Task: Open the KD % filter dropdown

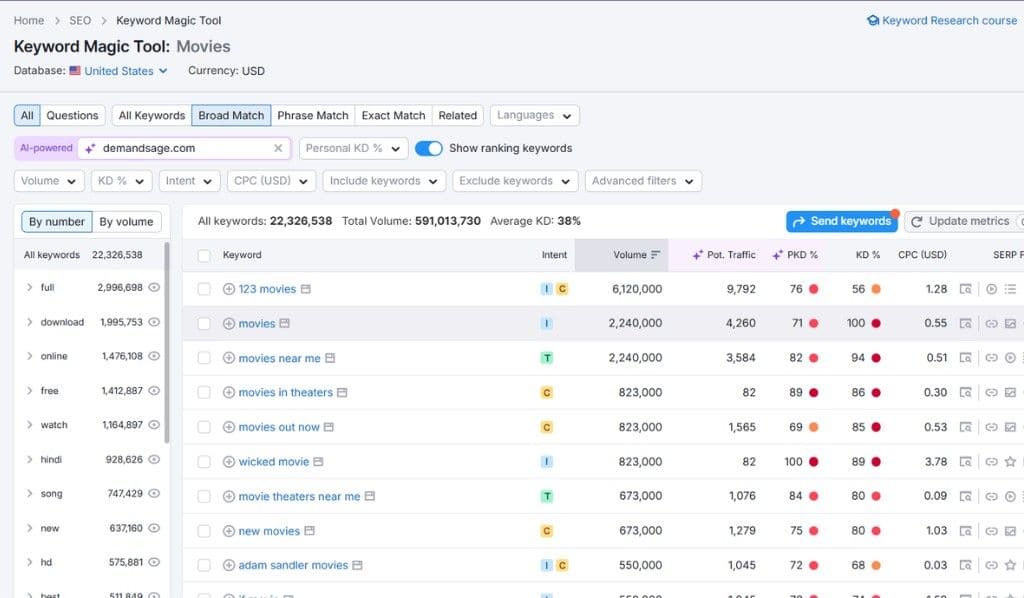Action: (121, 181)
